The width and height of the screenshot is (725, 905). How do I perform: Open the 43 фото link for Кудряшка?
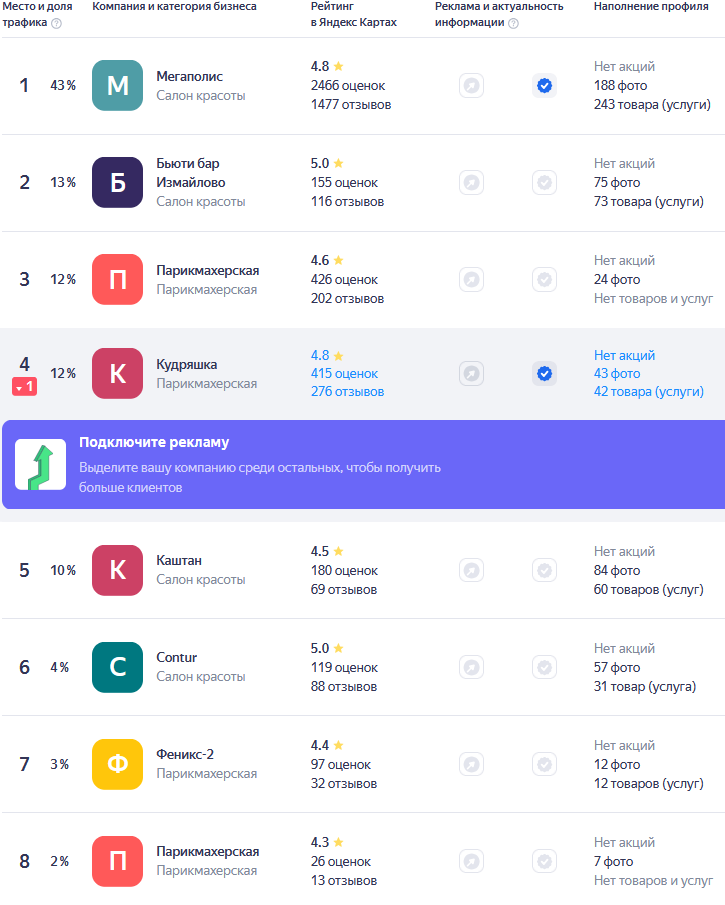coord(617,373)
